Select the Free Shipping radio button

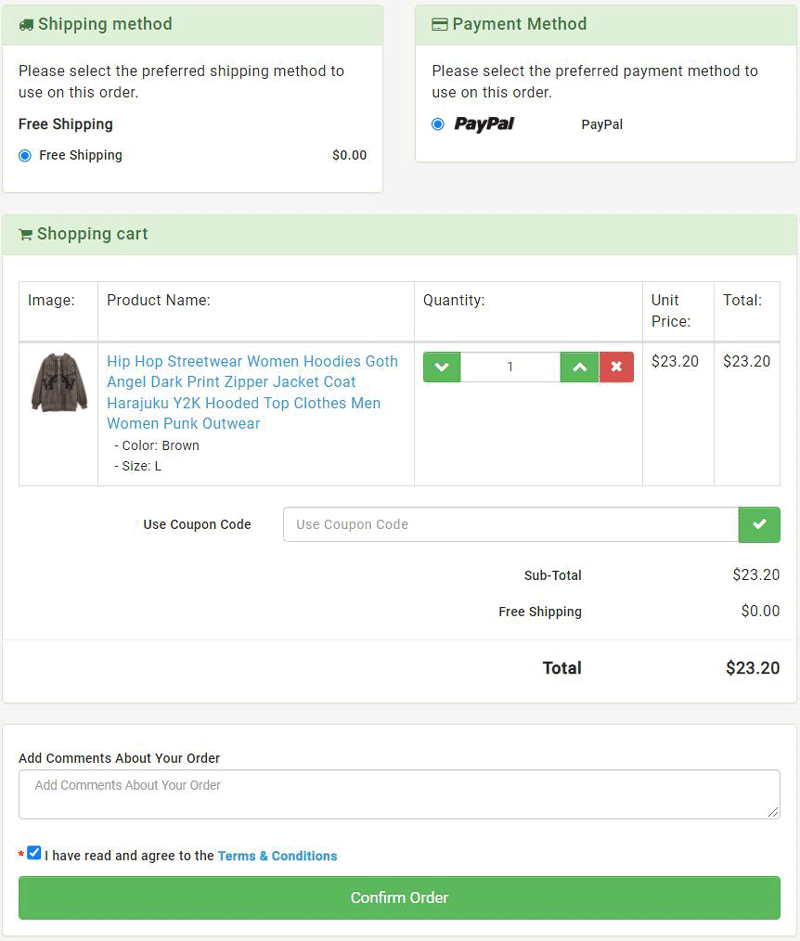pos(25,156)
